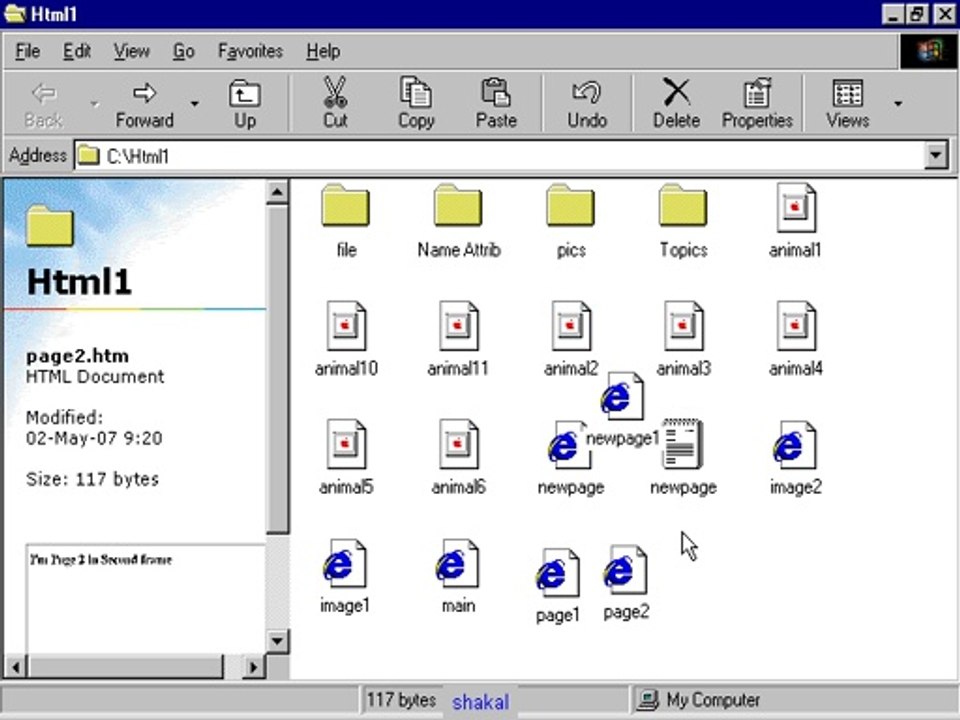Open the Edit menu
This screenshot has height=720, width=960.
[77, 51]
